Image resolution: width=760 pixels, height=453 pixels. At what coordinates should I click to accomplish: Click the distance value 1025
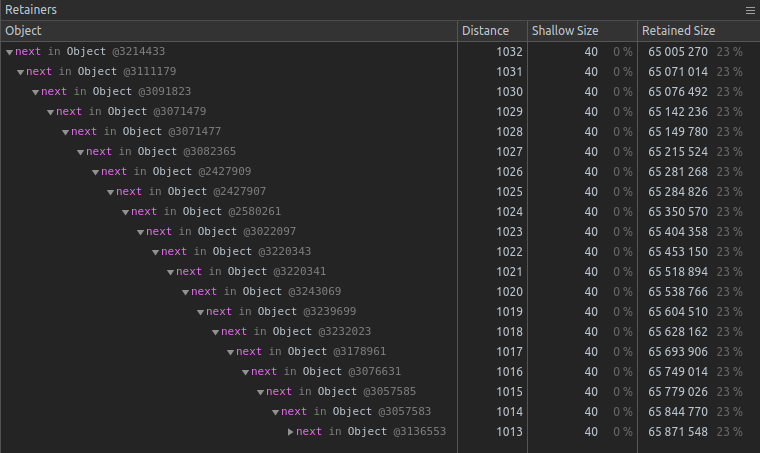(509, 192)
